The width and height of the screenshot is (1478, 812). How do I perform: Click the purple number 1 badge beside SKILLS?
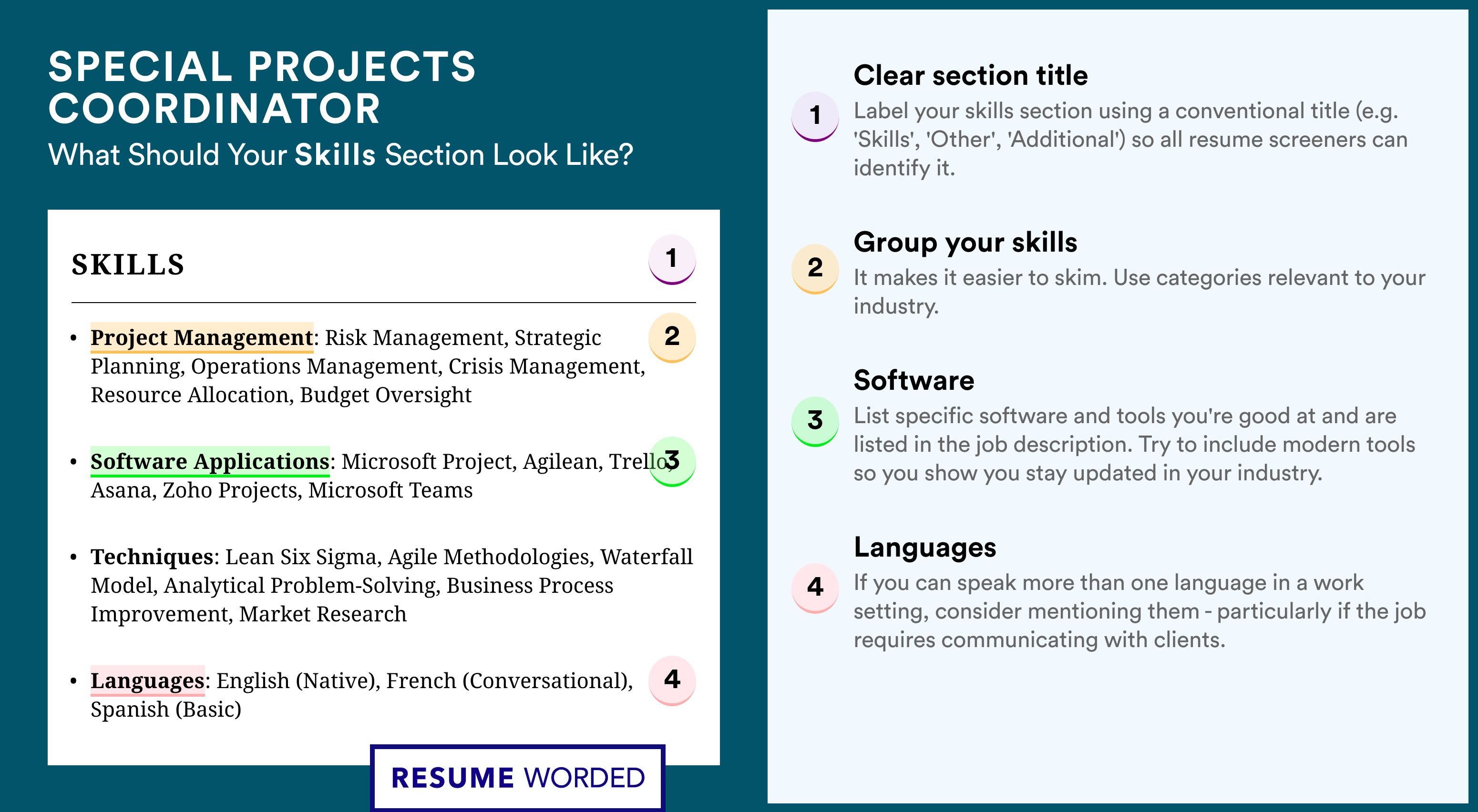click(672, 259)
